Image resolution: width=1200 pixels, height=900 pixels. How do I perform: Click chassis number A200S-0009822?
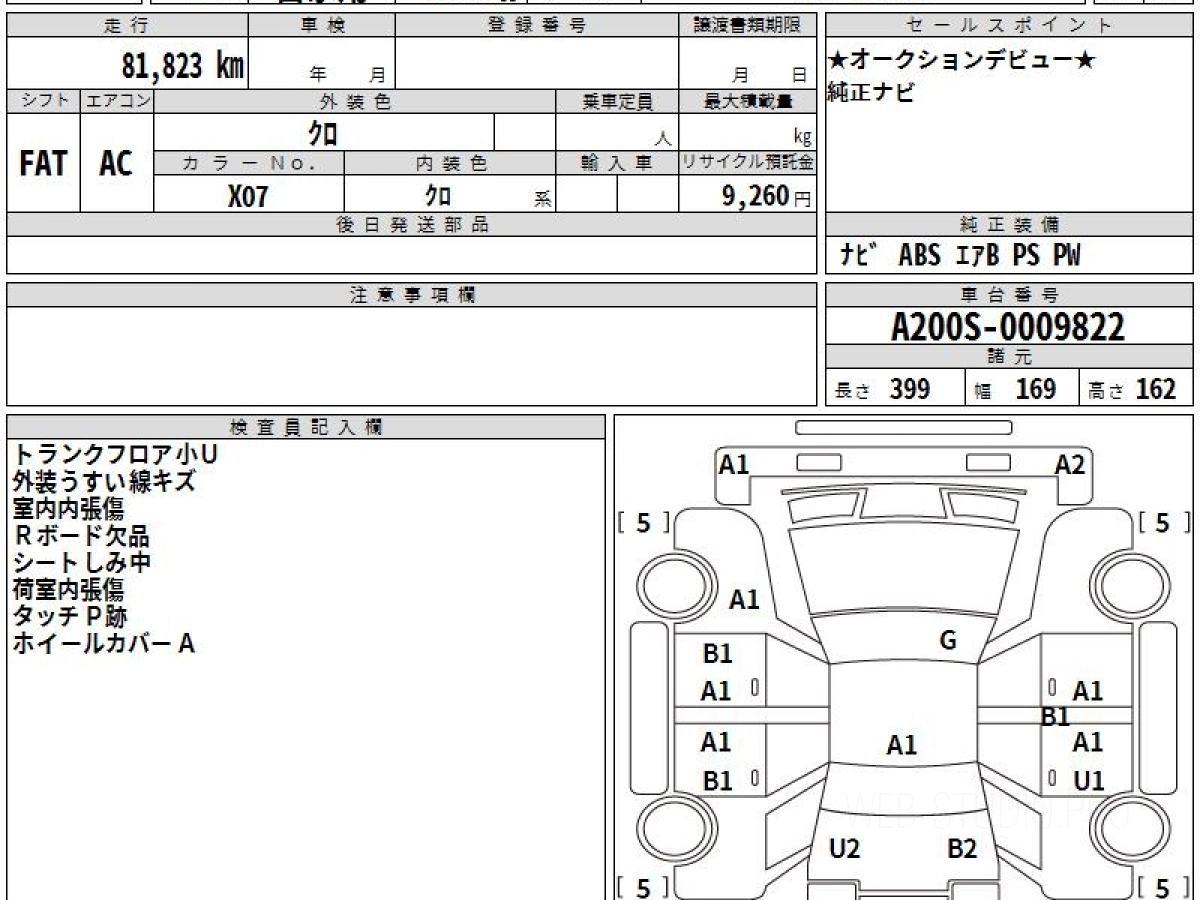[1008, 326]
